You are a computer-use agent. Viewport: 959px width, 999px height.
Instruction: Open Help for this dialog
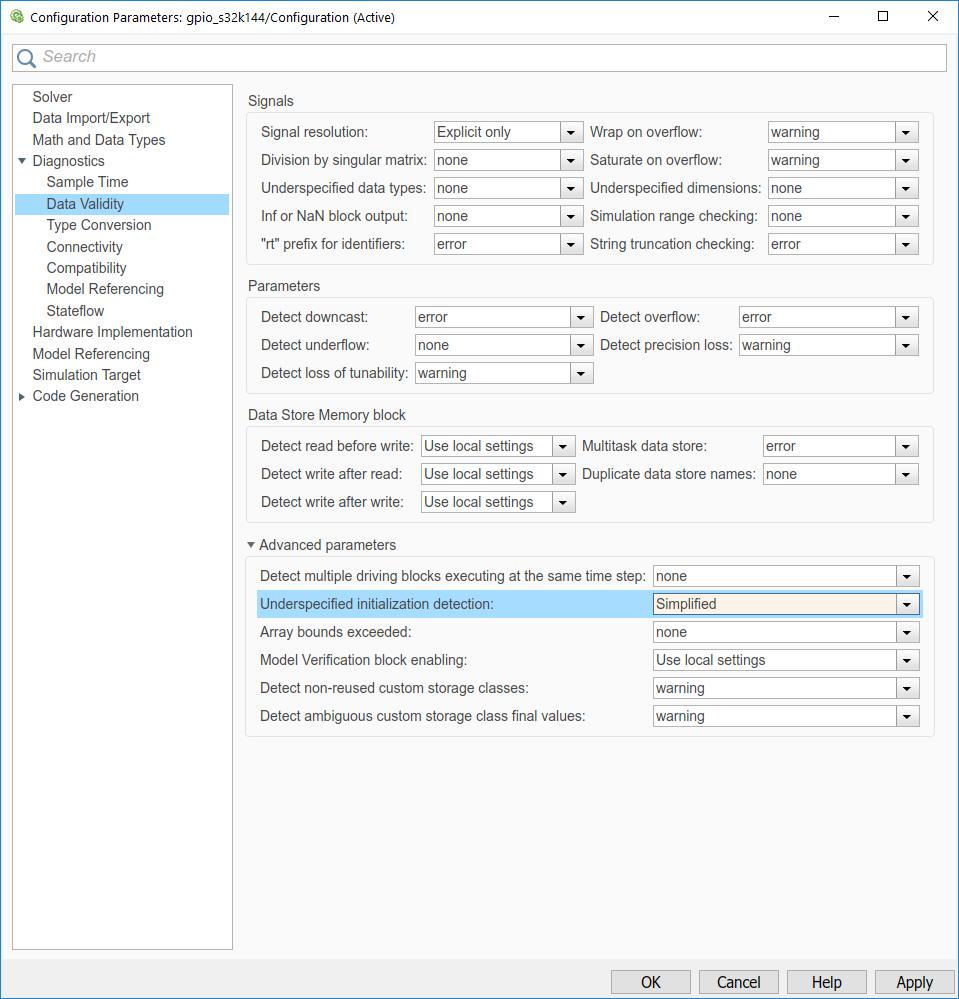[826, 982]
